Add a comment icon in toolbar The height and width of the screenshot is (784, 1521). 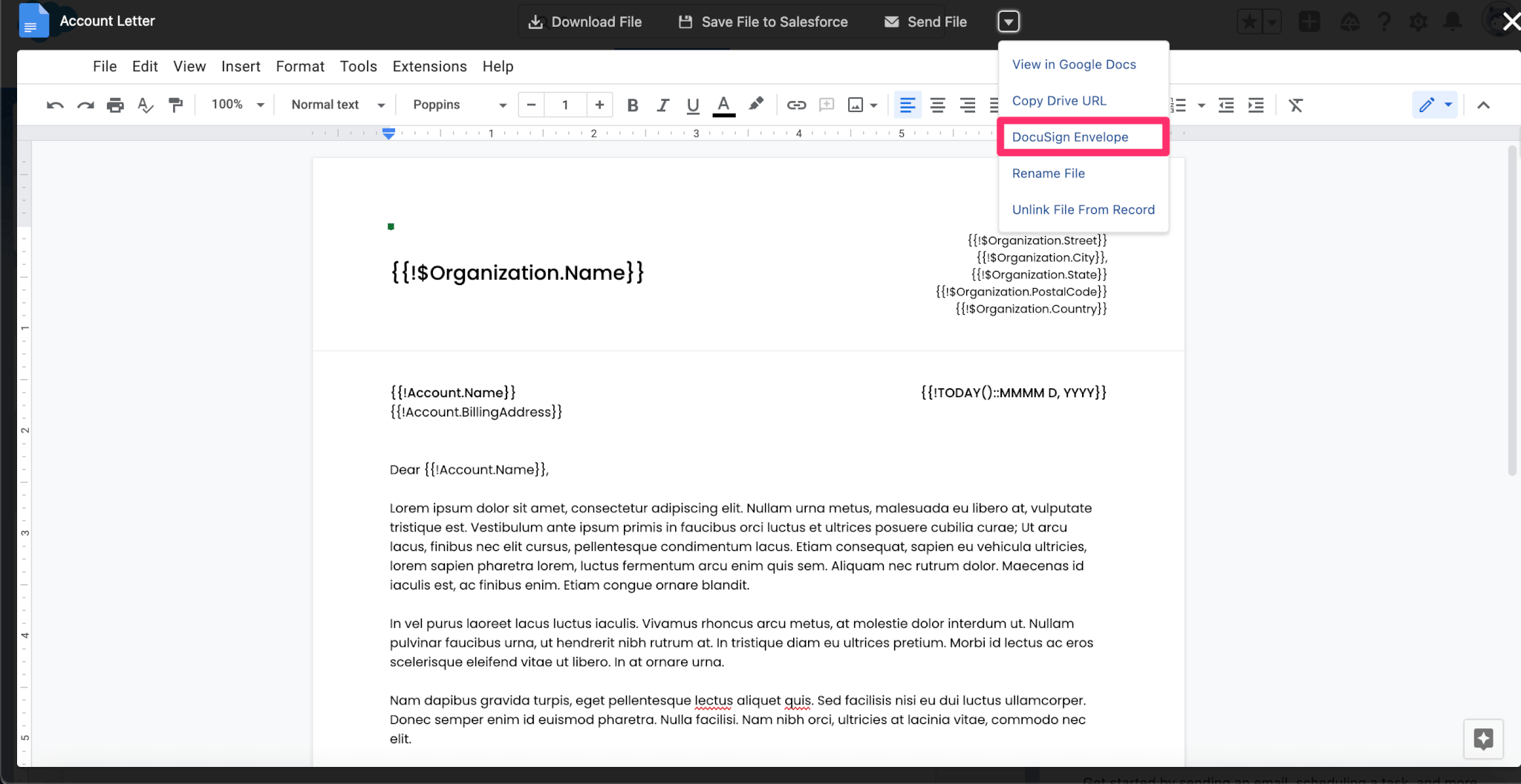pos(827,105)
